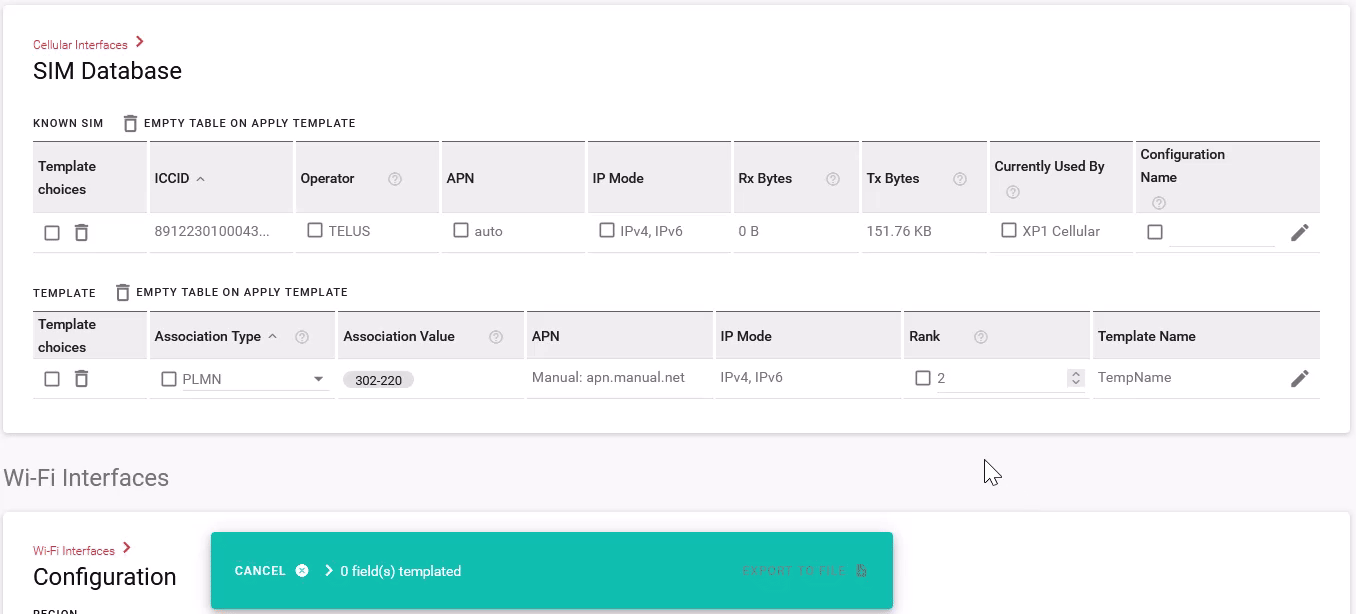Edit the TempName template row pencil
This screenshot has width=1356, height=614.
(1299, 379)
